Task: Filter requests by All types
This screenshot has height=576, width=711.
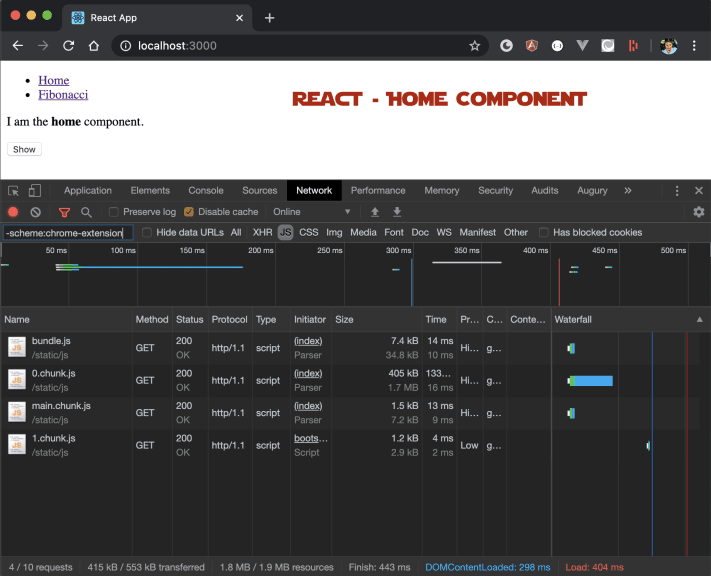Action: pyautogui.click(x=236, y=233)
